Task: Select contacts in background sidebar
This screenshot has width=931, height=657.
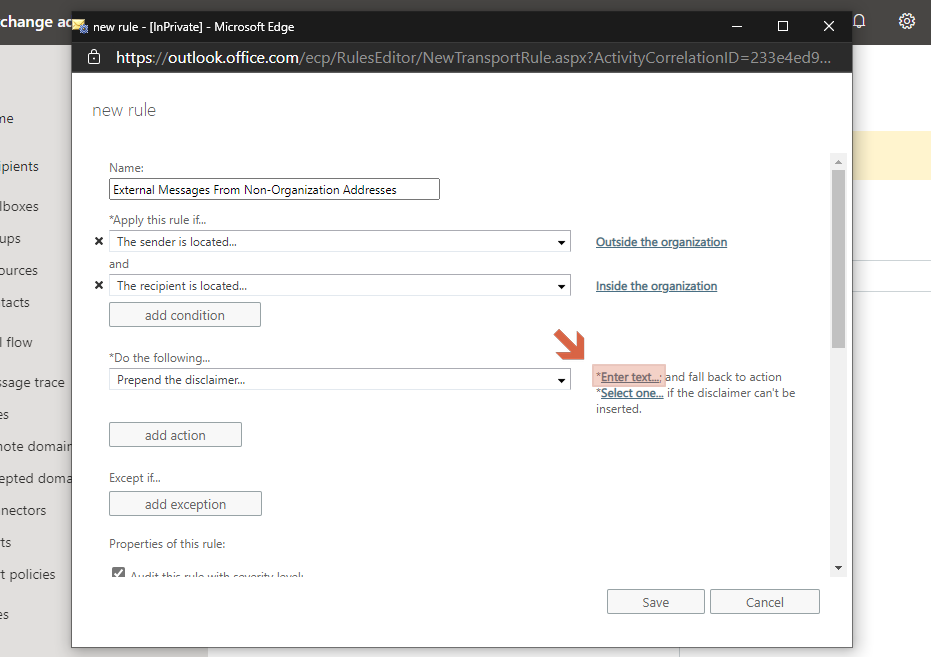Action: pyautogui.click(x=15, y=303)
